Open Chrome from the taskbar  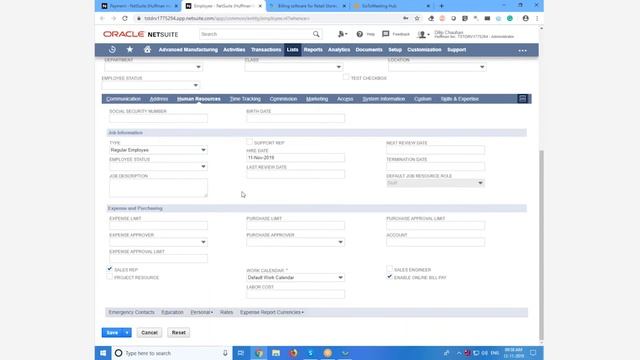point(259,353)
